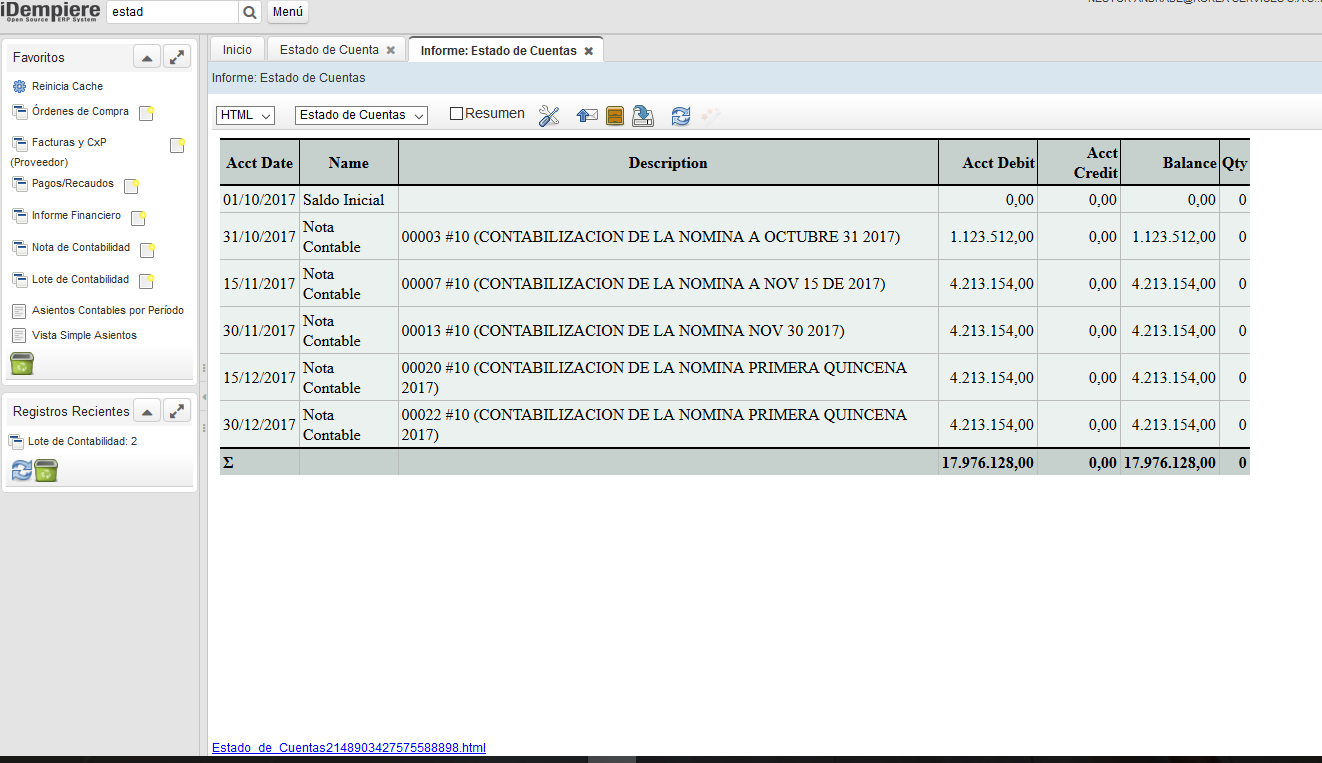Open the HTML format dropdown
Screen dimensions: 1322x763
pos(245,115)
